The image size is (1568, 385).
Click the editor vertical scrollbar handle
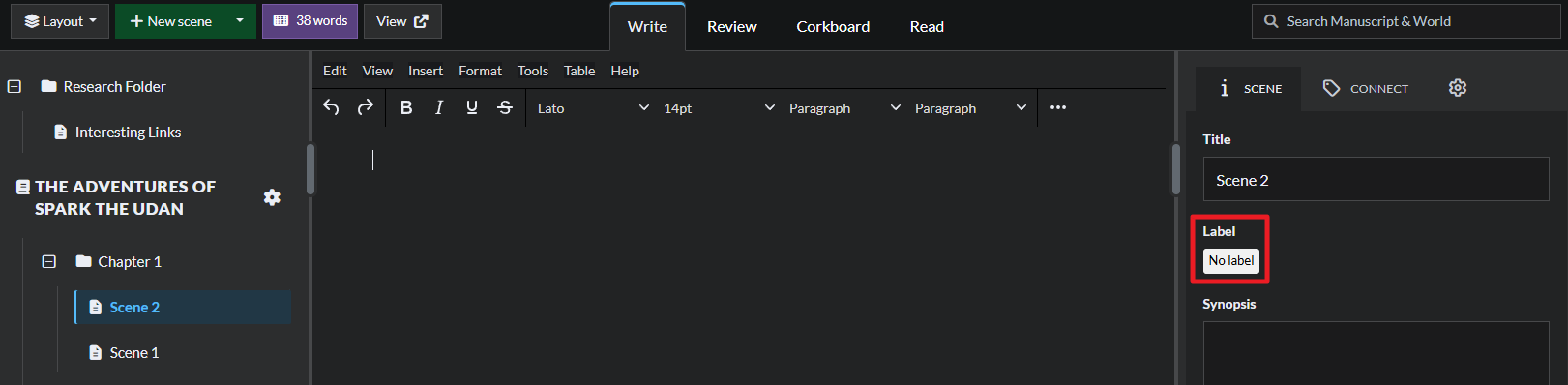(x=1175, y=169)
